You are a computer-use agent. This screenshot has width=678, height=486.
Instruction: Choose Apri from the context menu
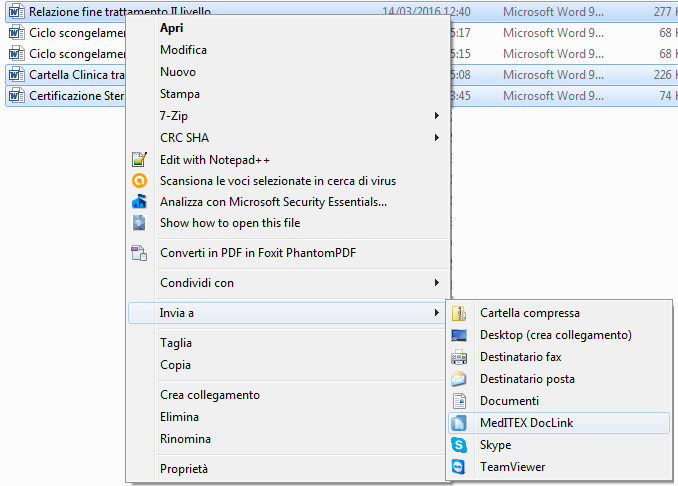coord(172,28)
